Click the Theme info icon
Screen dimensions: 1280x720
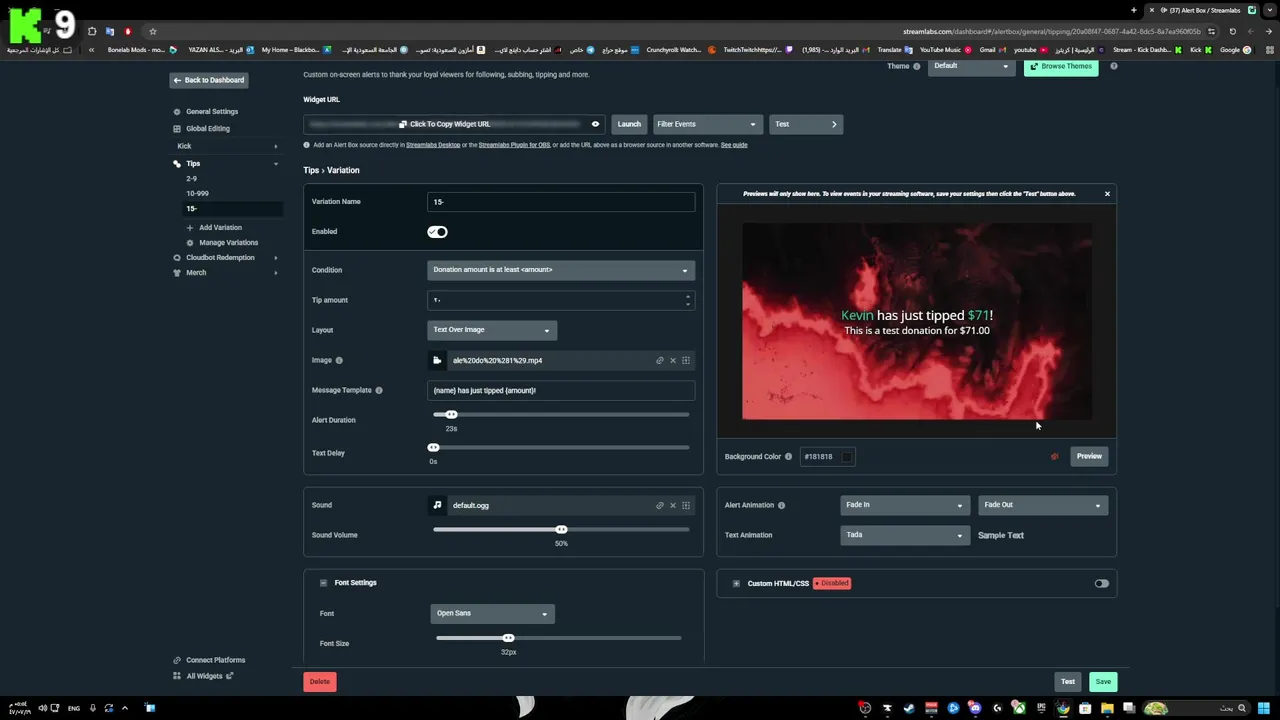tap(917, 67)
